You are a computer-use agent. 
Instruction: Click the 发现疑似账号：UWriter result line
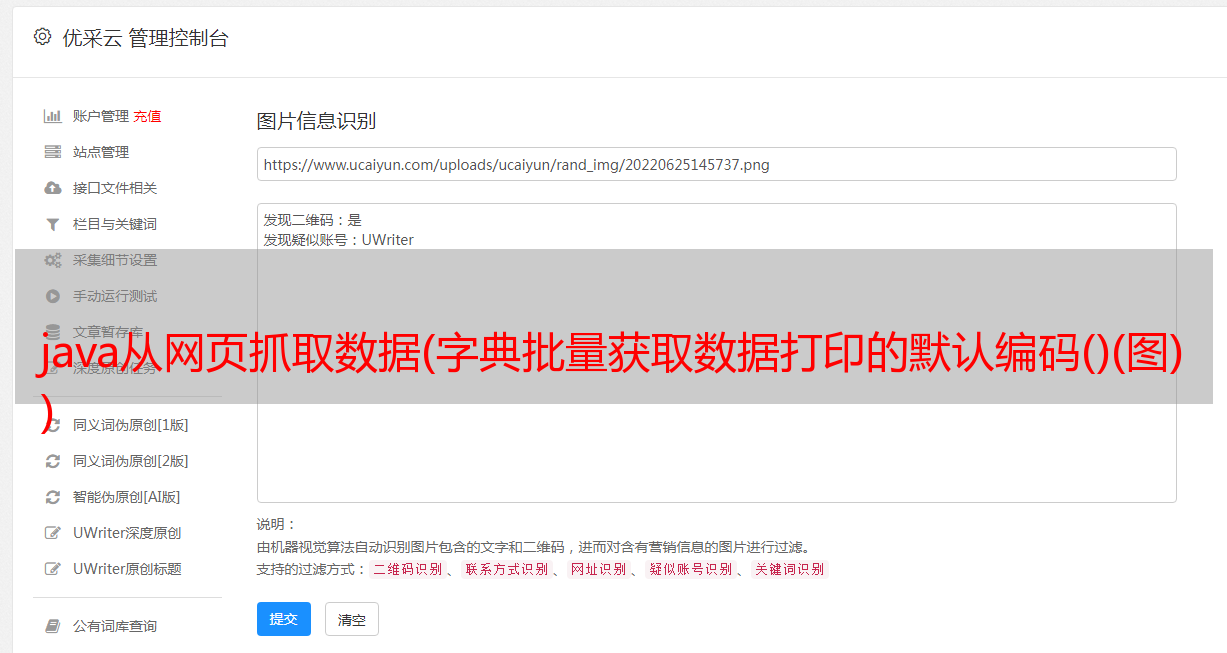click(338, 240)
